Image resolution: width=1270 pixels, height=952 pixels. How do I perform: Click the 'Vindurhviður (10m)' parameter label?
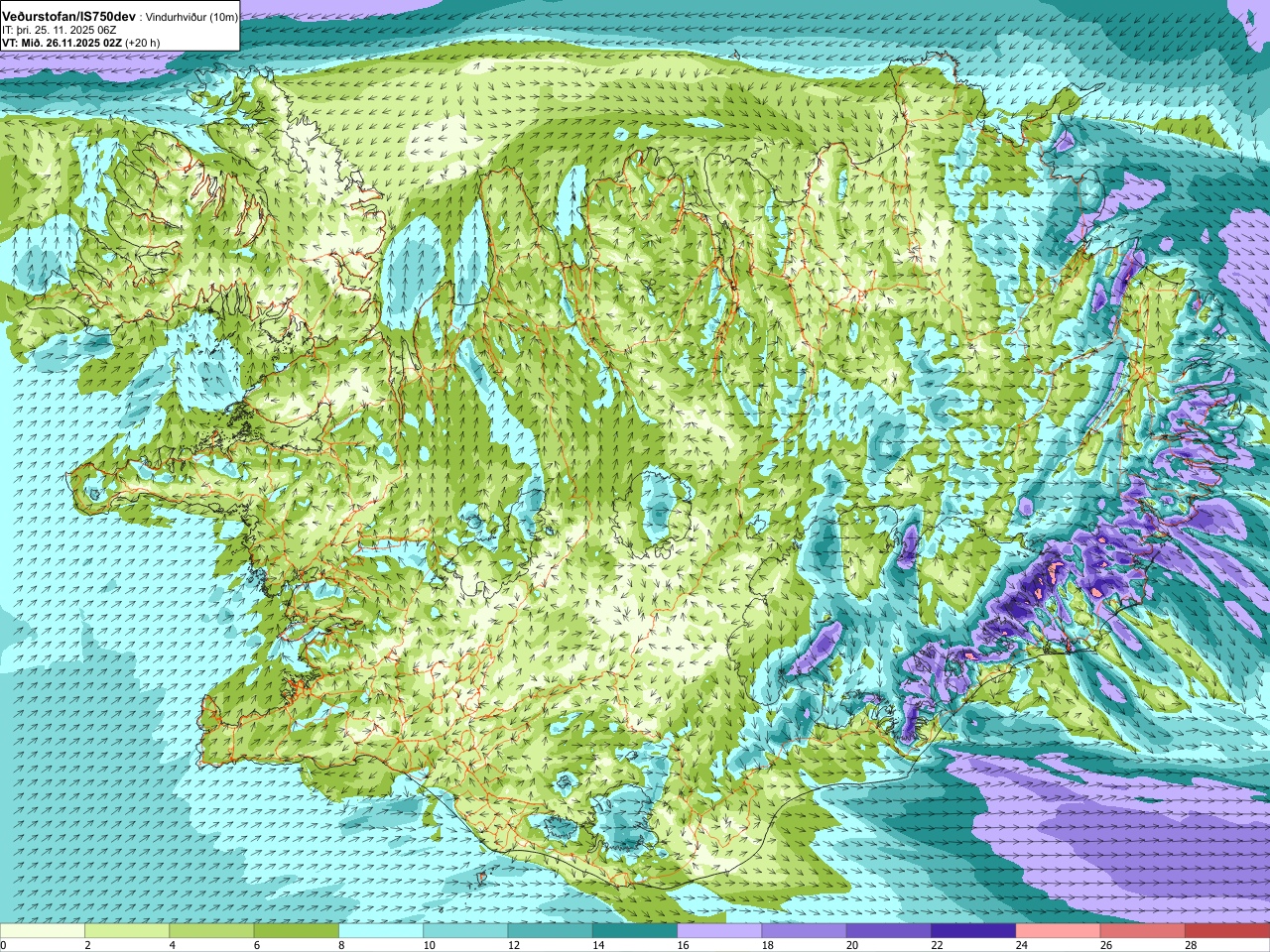click(191, 18)
